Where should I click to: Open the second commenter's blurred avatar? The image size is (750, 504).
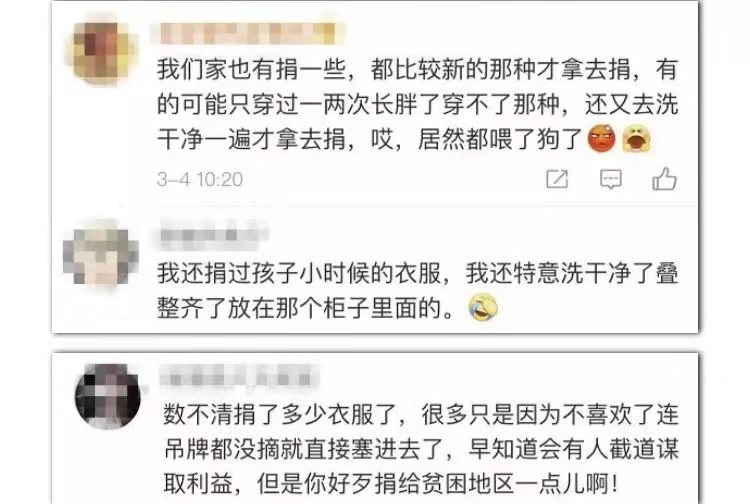tap(100, 254)
